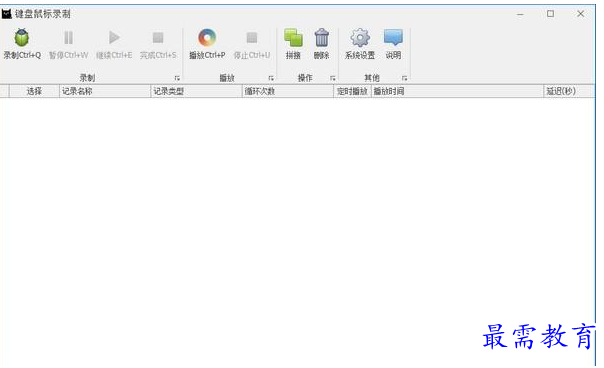
Task: Click the cat app icon in the title bar
Action: 7,14
